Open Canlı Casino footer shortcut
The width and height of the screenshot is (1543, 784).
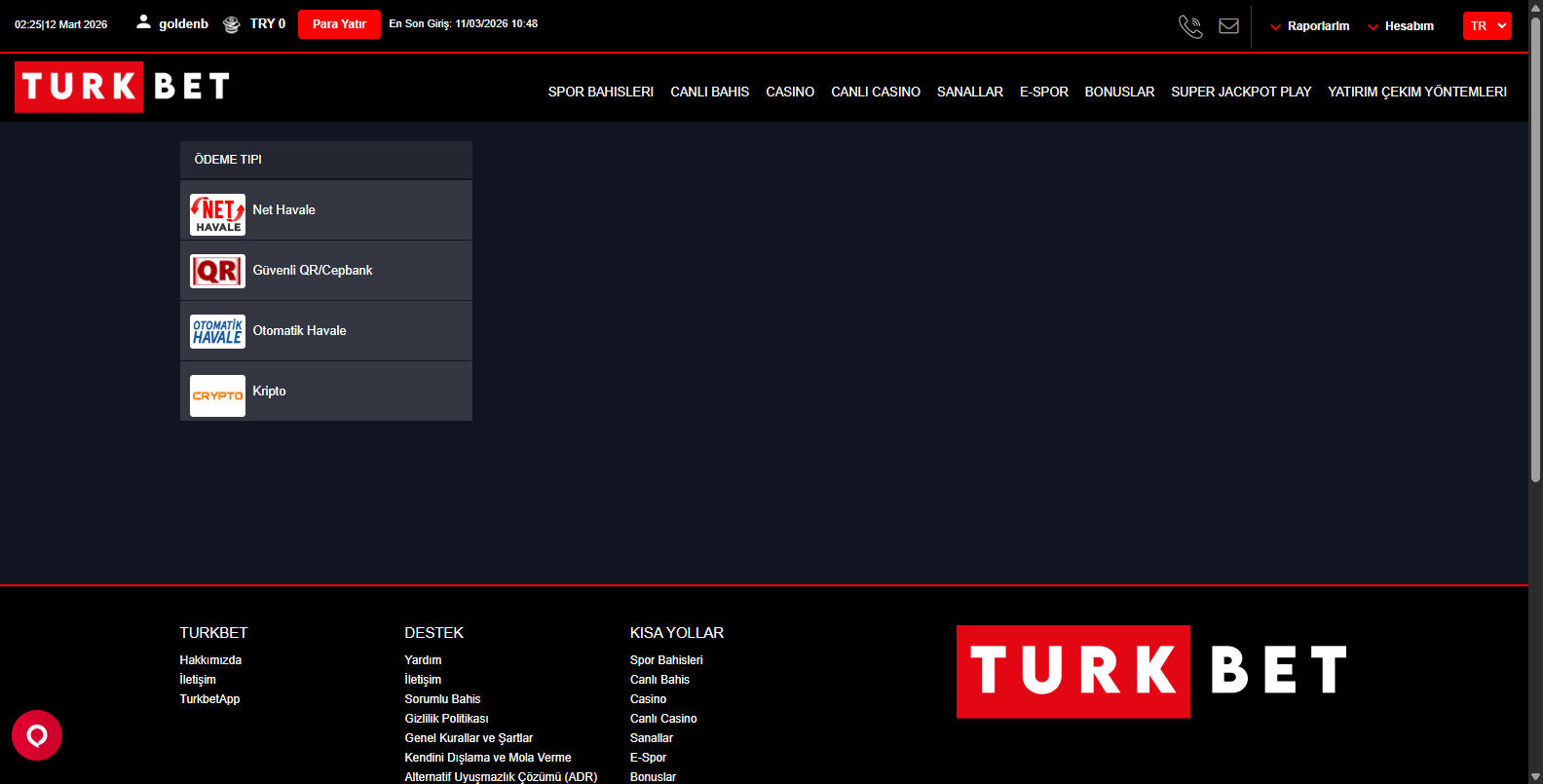coord(663,719)
